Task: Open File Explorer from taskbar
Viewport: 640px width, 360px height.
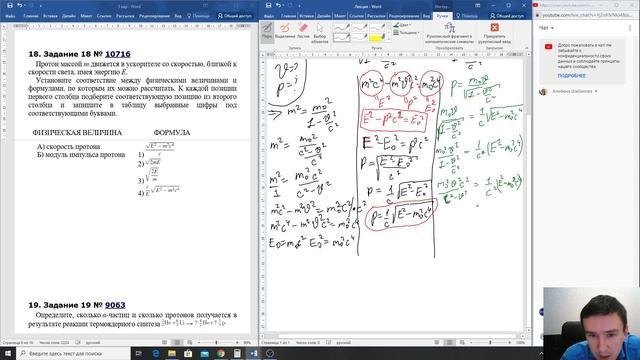Action: (172, 353)
